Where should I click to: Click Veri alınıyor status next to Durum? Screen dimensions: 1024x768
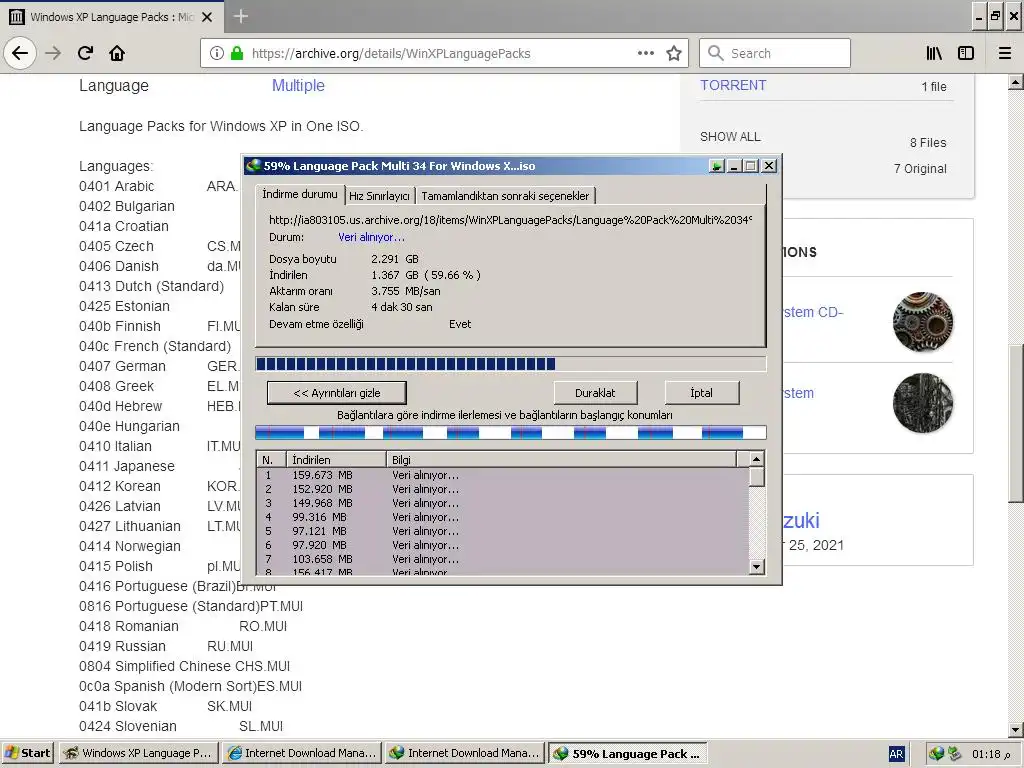(371, 237)
